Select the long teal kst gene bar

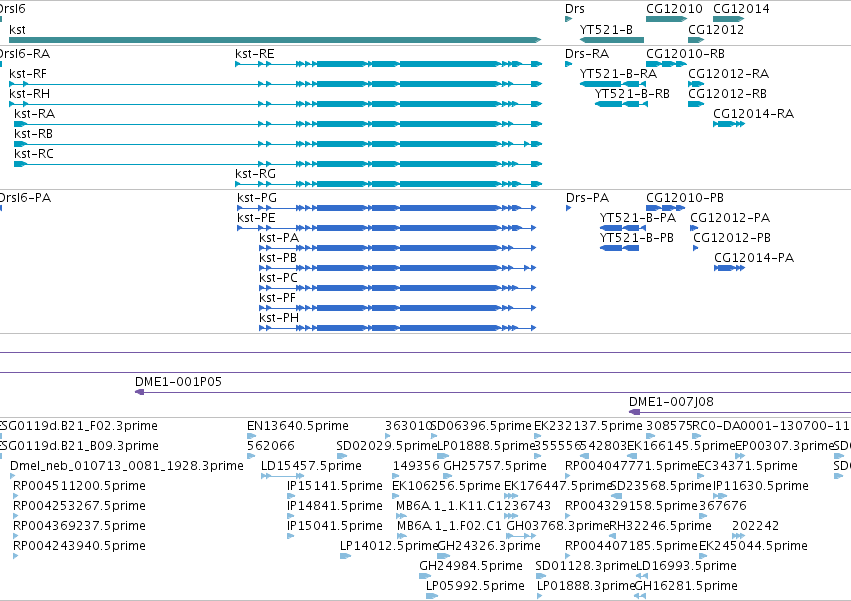[275, 40]
